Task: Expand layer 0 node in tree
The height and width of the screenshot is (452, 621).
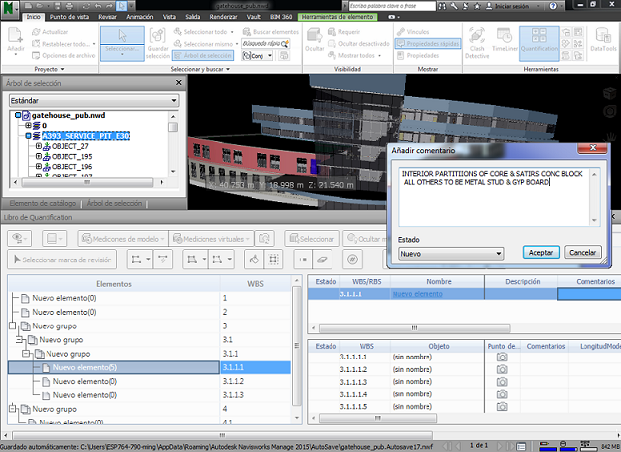Action: (28, 126)
